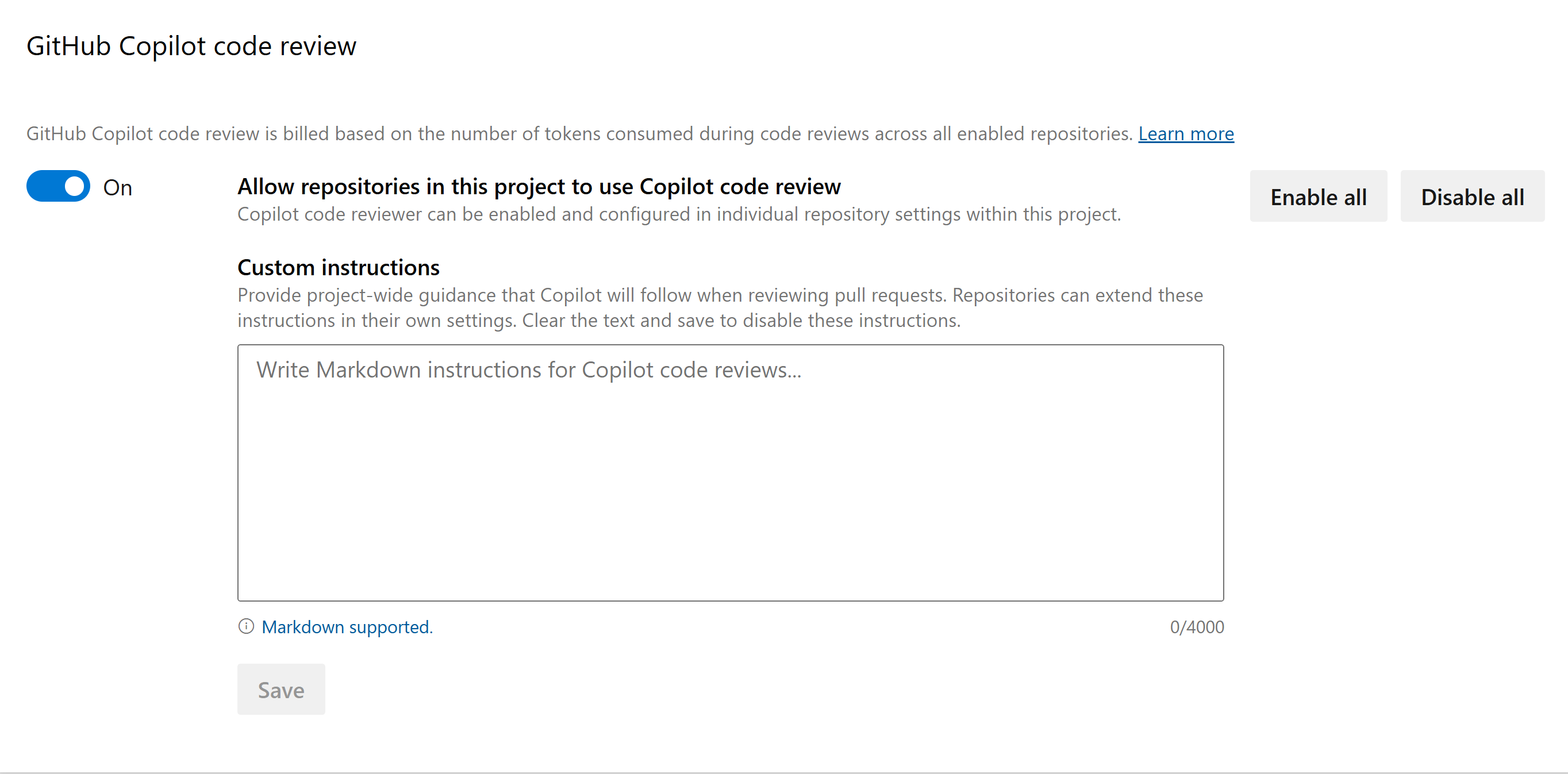Click the 0/4000 character counter
1568x774 pixels.
[1197, 627]
